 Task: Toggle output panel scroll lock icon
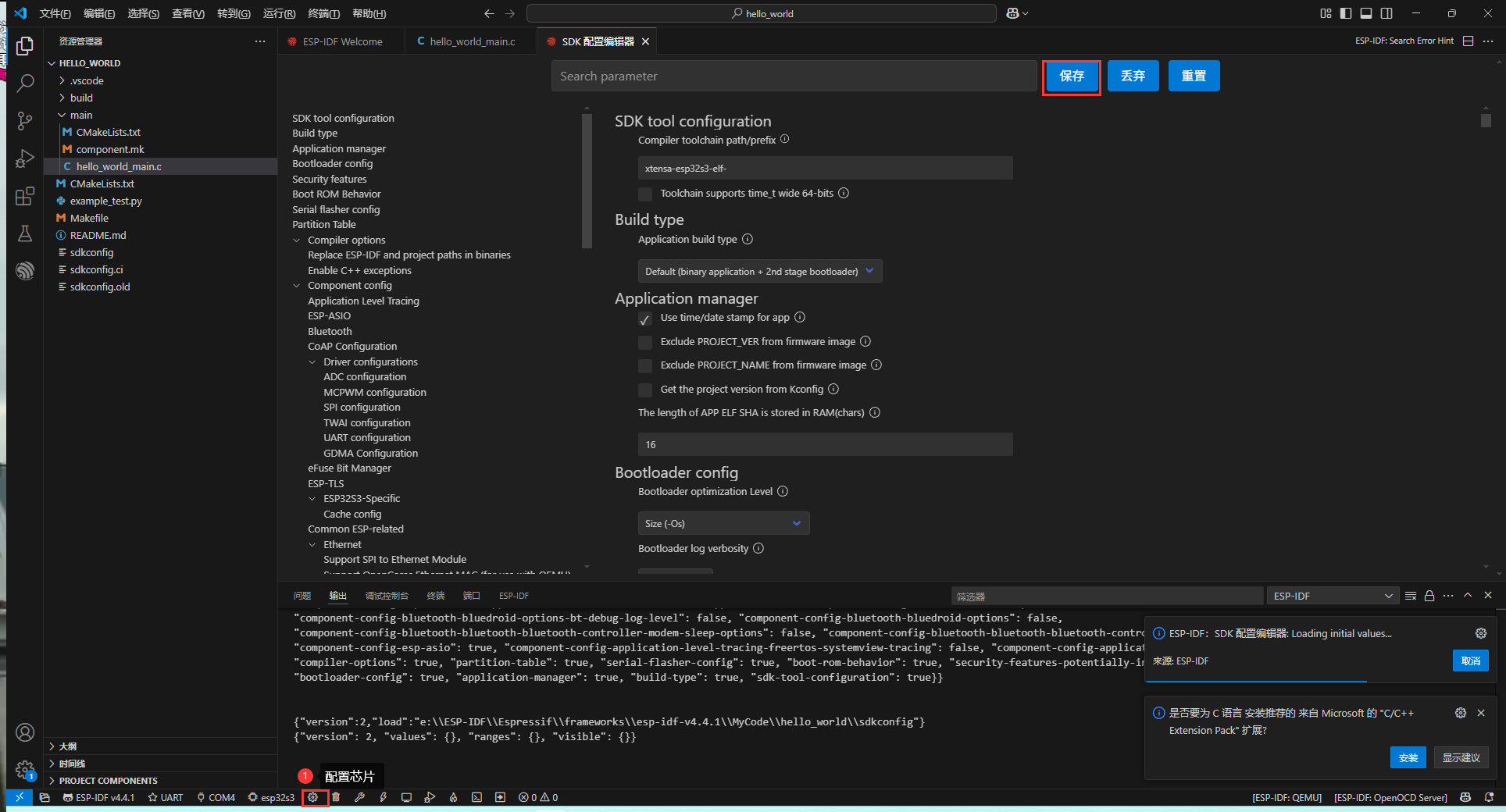coord(1429,596)
